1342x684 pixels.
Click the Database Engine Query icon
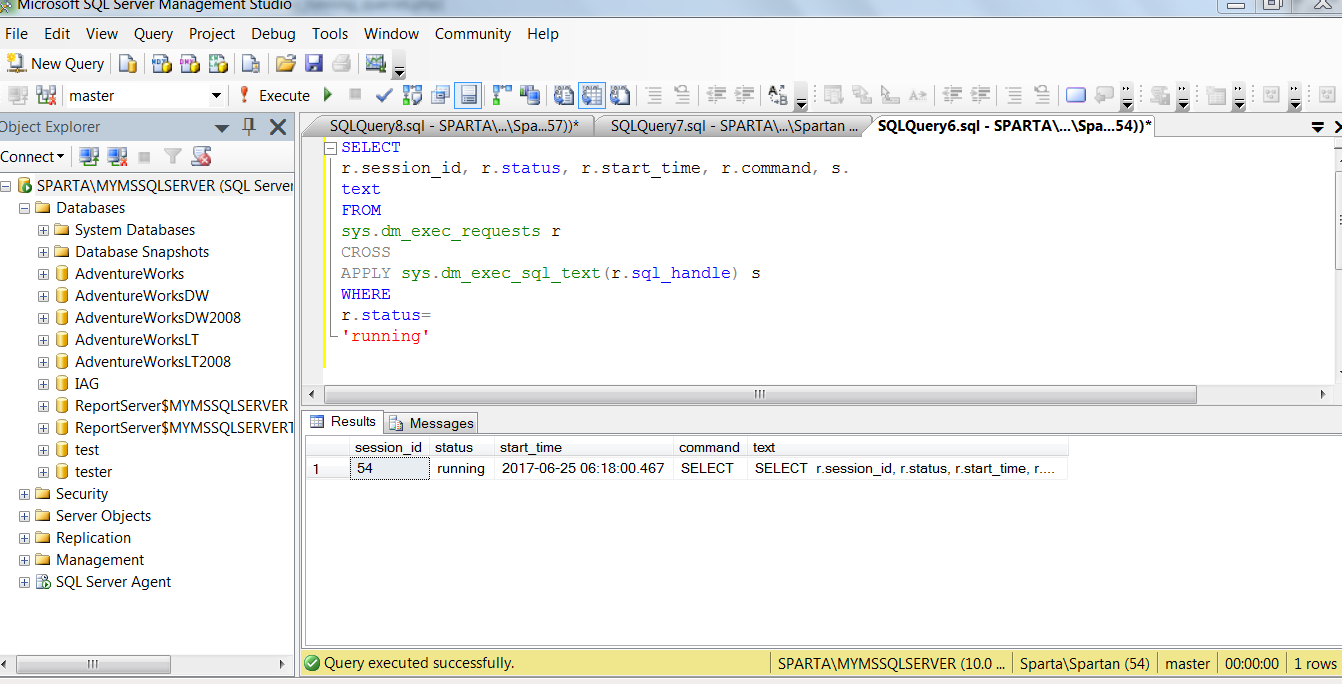128,64
